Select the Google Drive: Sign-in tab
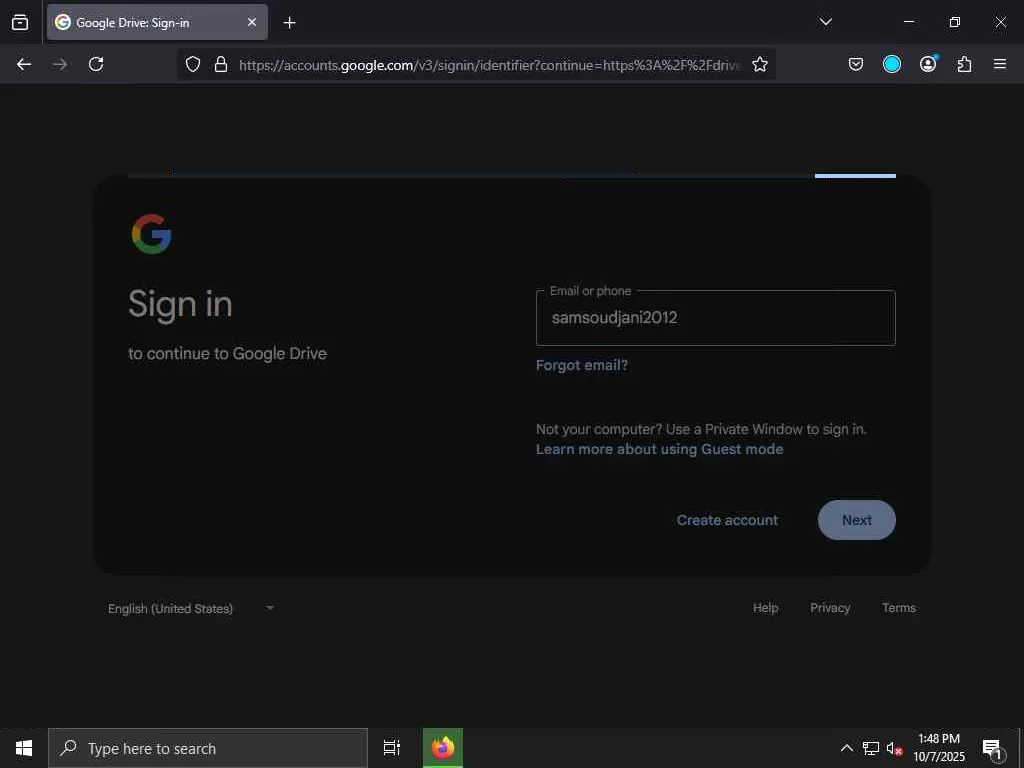1024x768 pixels. (x=157, y=22)
